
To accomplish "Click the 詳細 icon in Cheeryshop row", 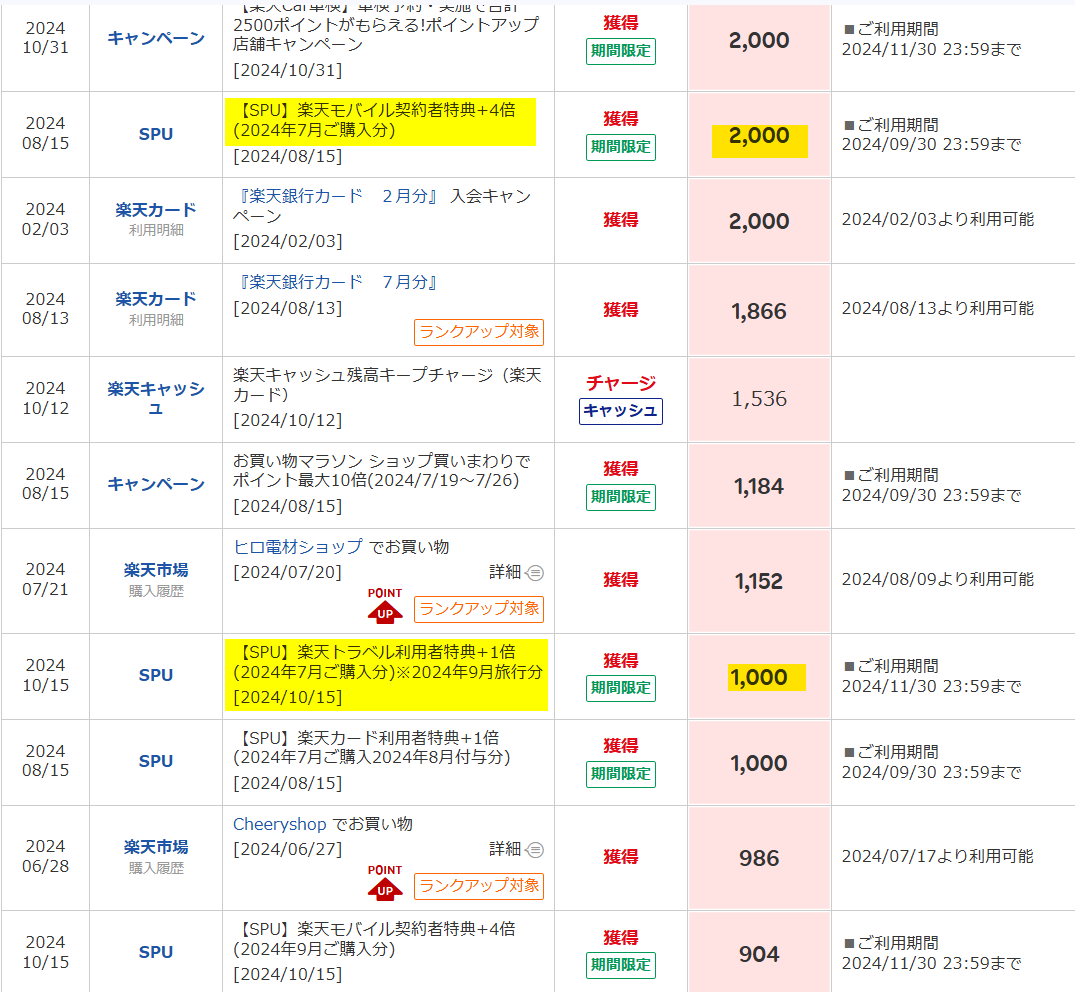I will [534, 849].
